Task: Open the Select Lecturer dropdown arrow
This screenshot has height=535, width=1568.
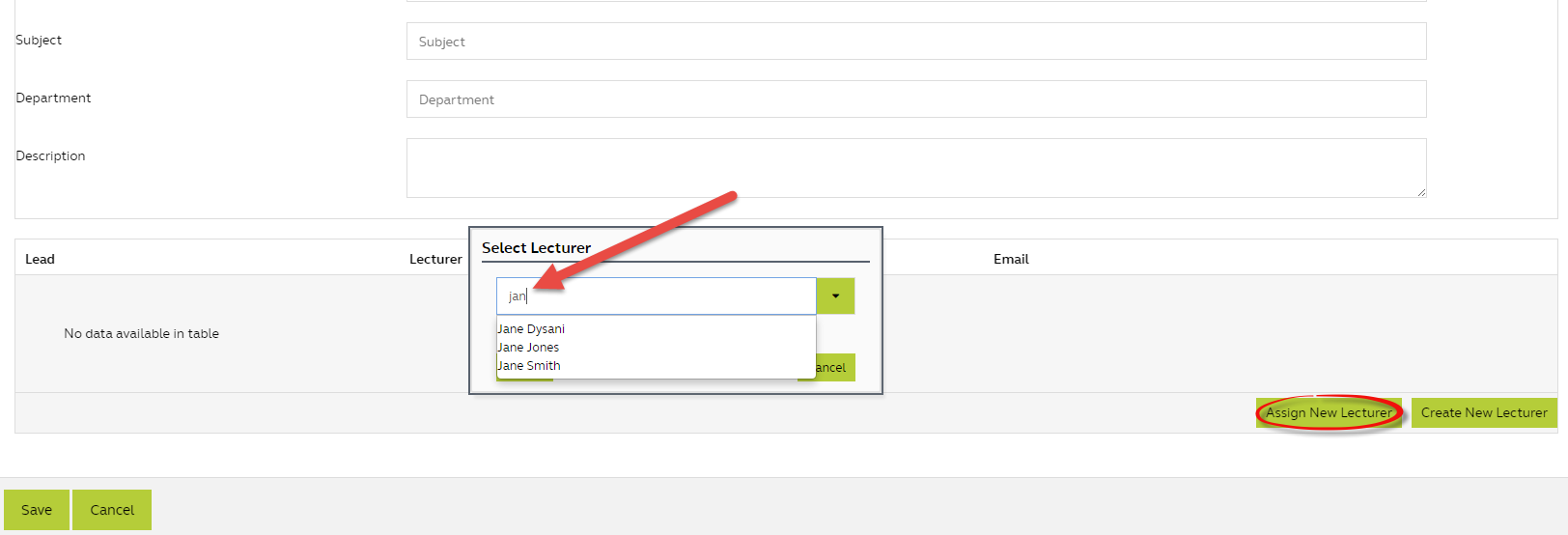Action: [835, 296]
